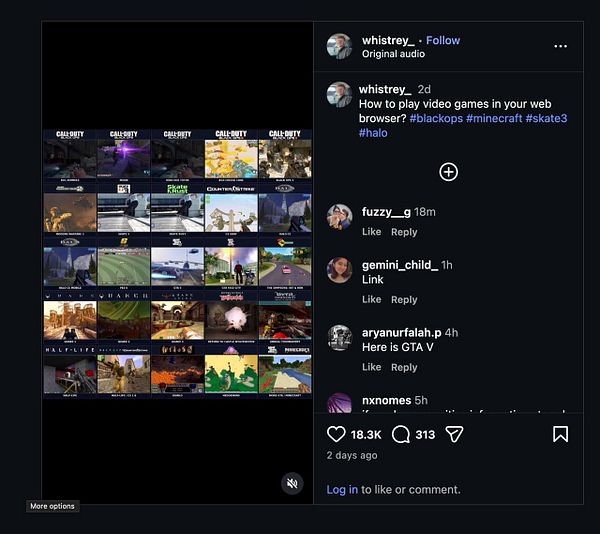Click the 2d timestamp beside the caption
This screenshot has width=600, height=534.
coord(424,89)
